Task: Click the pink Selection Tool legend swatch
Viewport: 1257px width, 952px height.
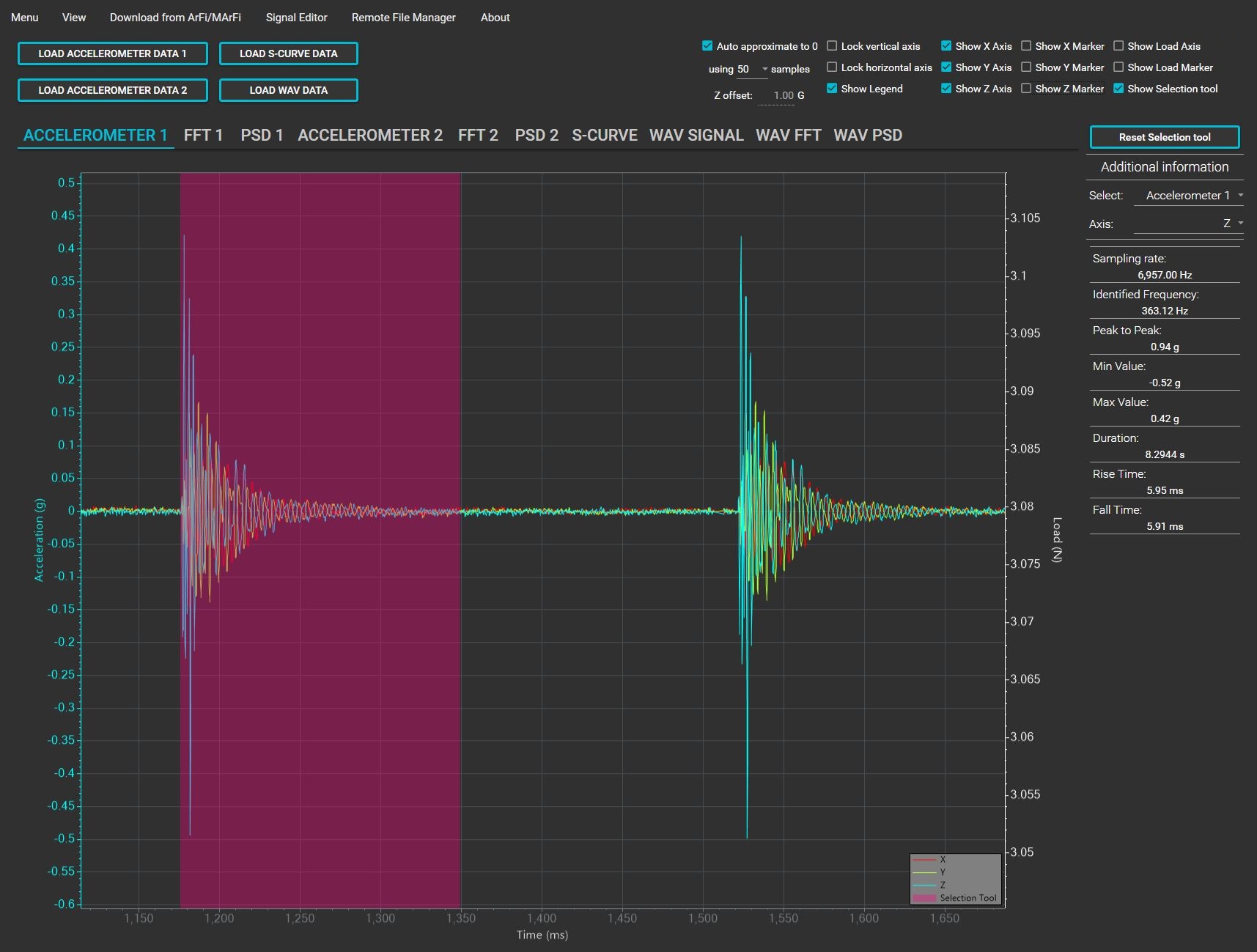Action: coord(924,898)
